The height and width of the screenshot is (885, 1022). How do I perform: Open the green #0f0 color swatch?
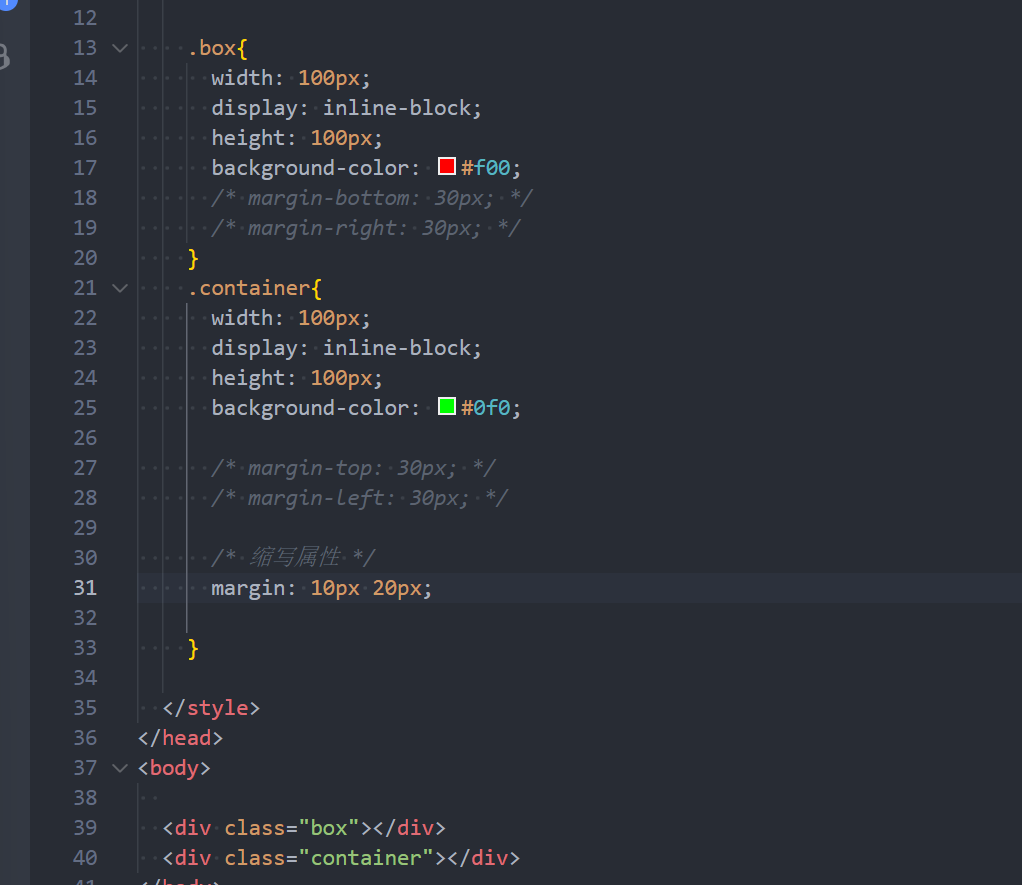pos(446,406)
